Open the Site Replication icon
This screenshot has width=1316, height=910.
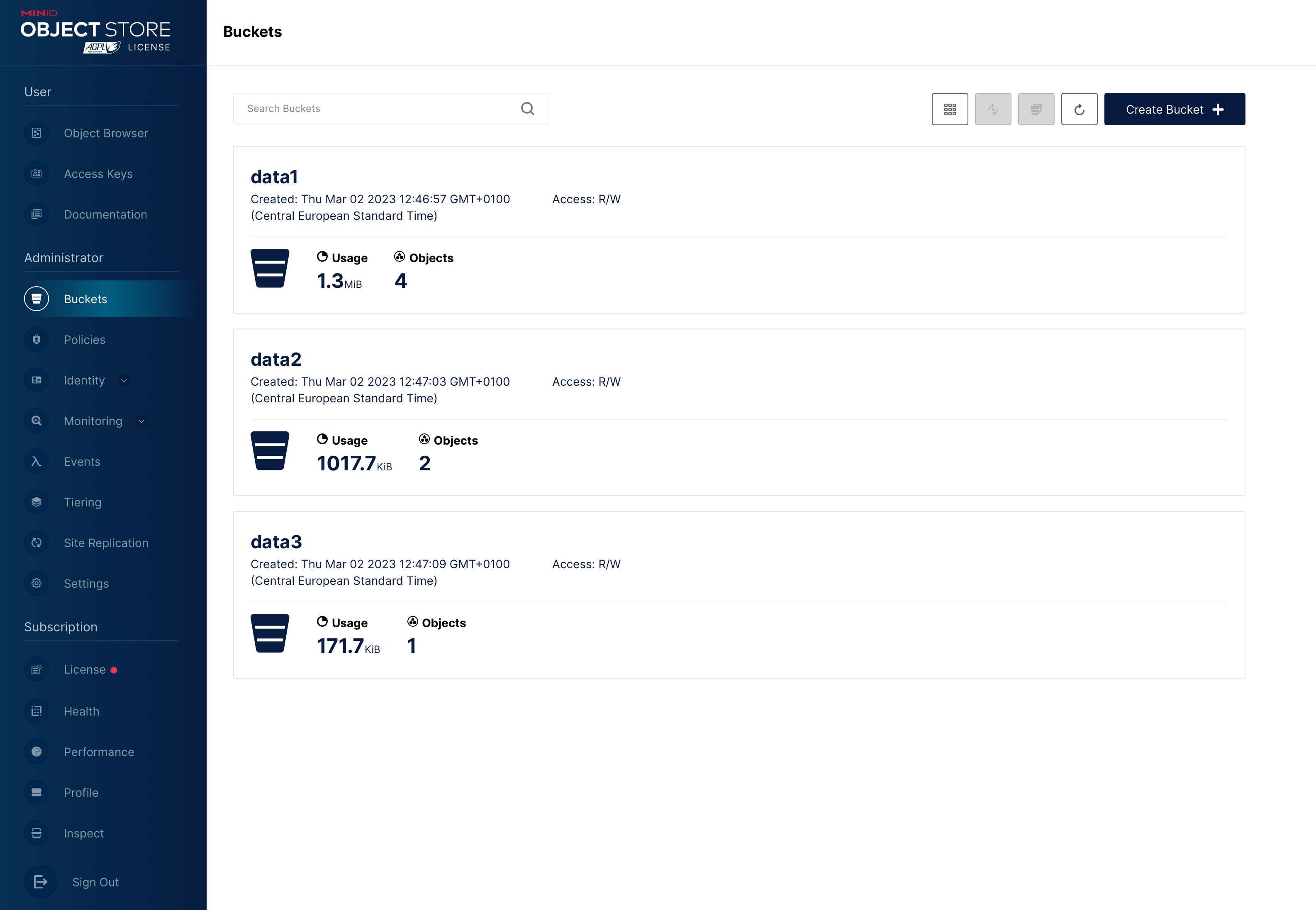(37, 543)
